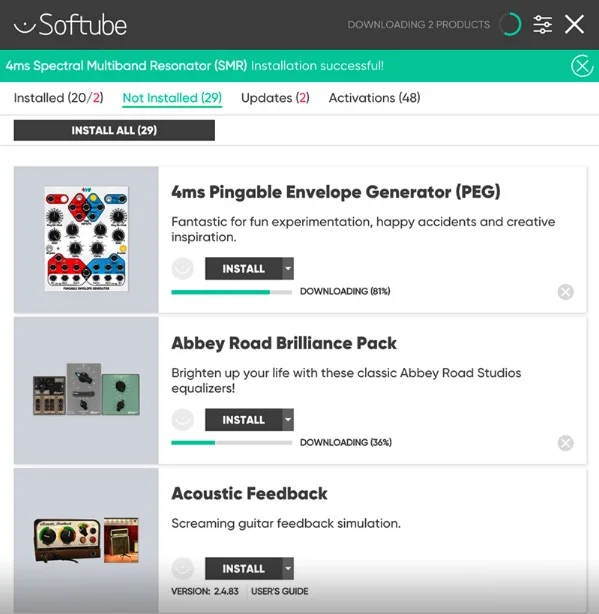Click the Downloading (36%) status label

click(346, 442)
